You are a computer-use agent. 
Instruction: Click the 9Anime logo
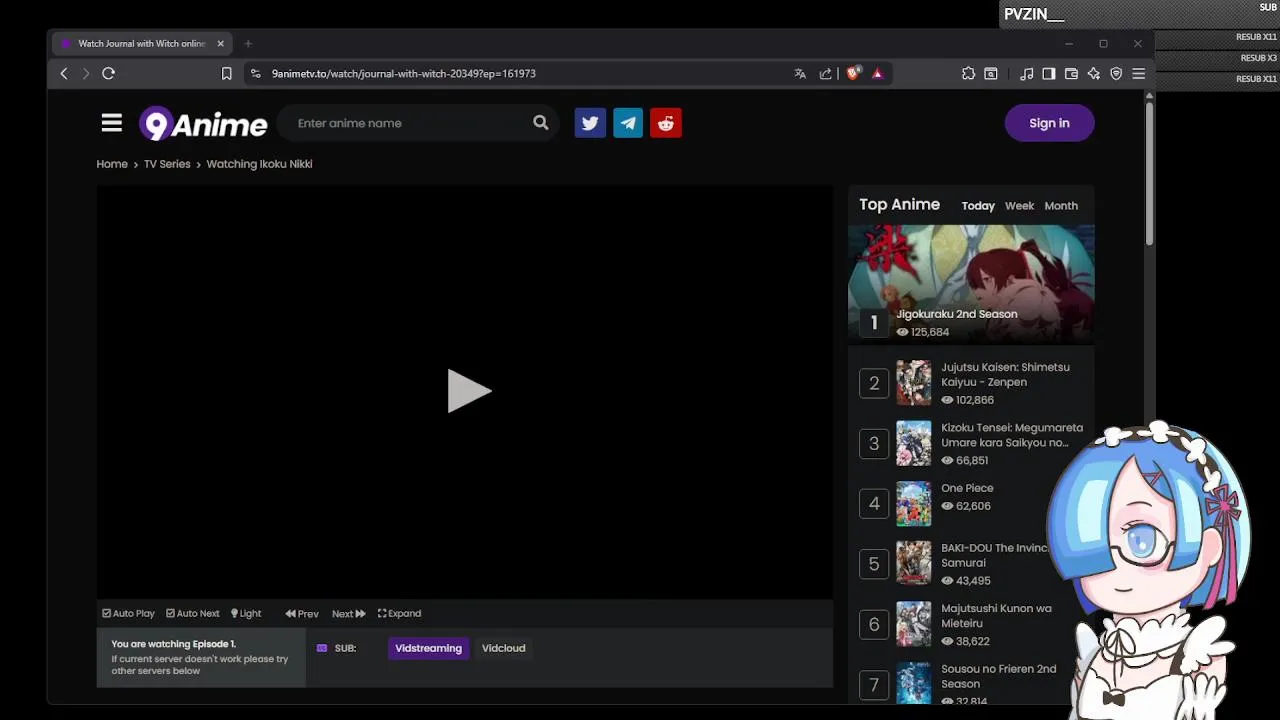pyautogui.click(x=203, y=124)
